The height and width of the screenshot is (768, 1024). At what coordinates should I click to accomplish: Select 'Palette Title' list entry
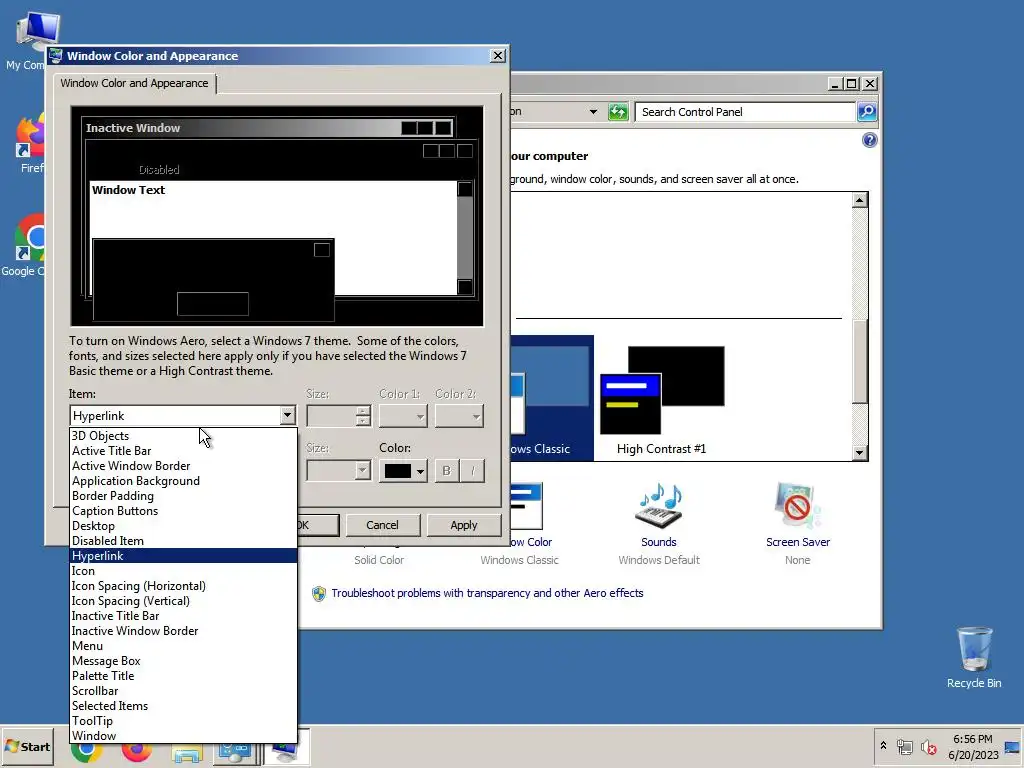tap(183, 676)
